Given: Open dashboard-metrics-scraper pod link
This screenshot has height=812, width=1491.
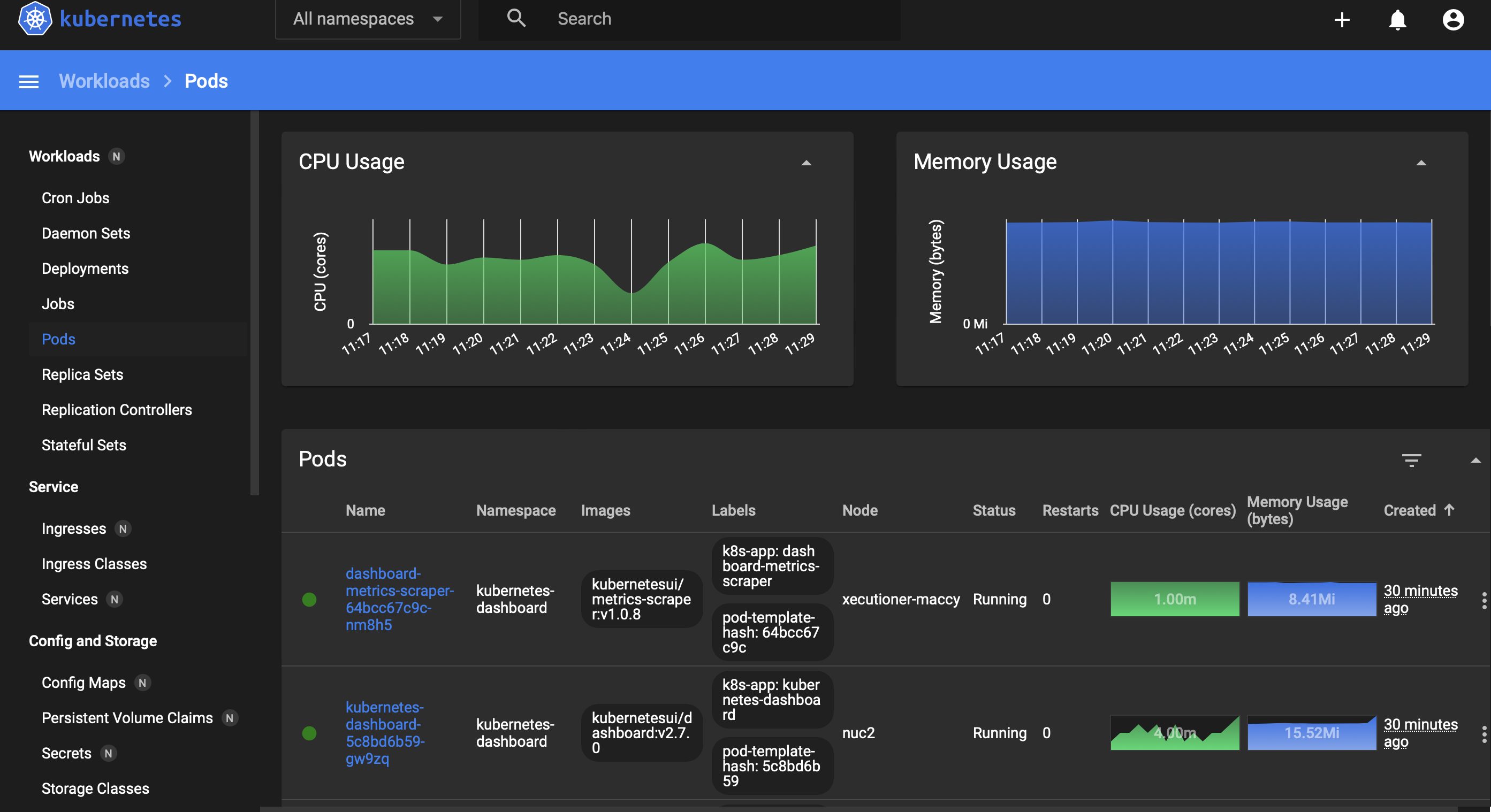Looking at the screenshot, I should click(399, 599).
